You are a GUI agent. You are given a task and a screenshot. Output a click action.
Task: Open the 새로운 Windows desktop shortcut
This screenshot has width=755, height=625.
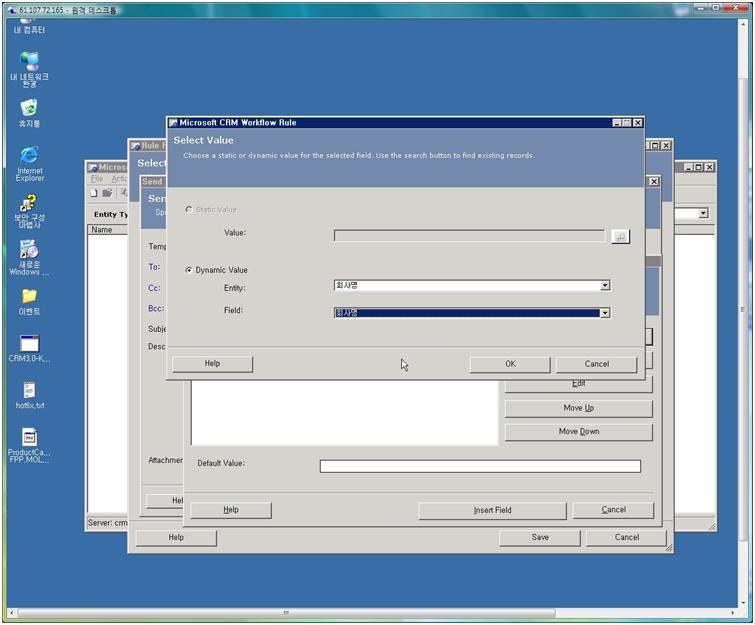pyautogui.click(x=29, y=258)
